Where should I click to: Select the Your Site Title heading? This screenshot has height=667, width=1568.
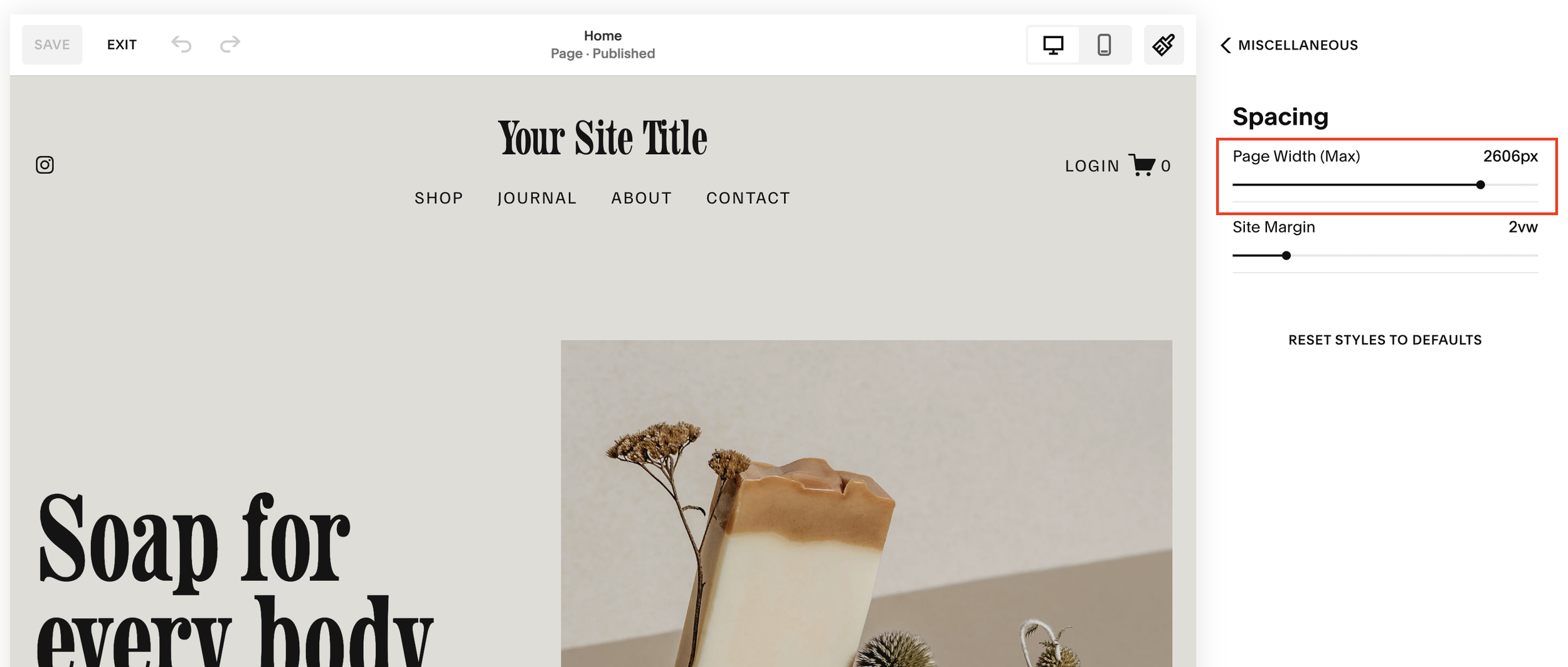pos(603,137)
